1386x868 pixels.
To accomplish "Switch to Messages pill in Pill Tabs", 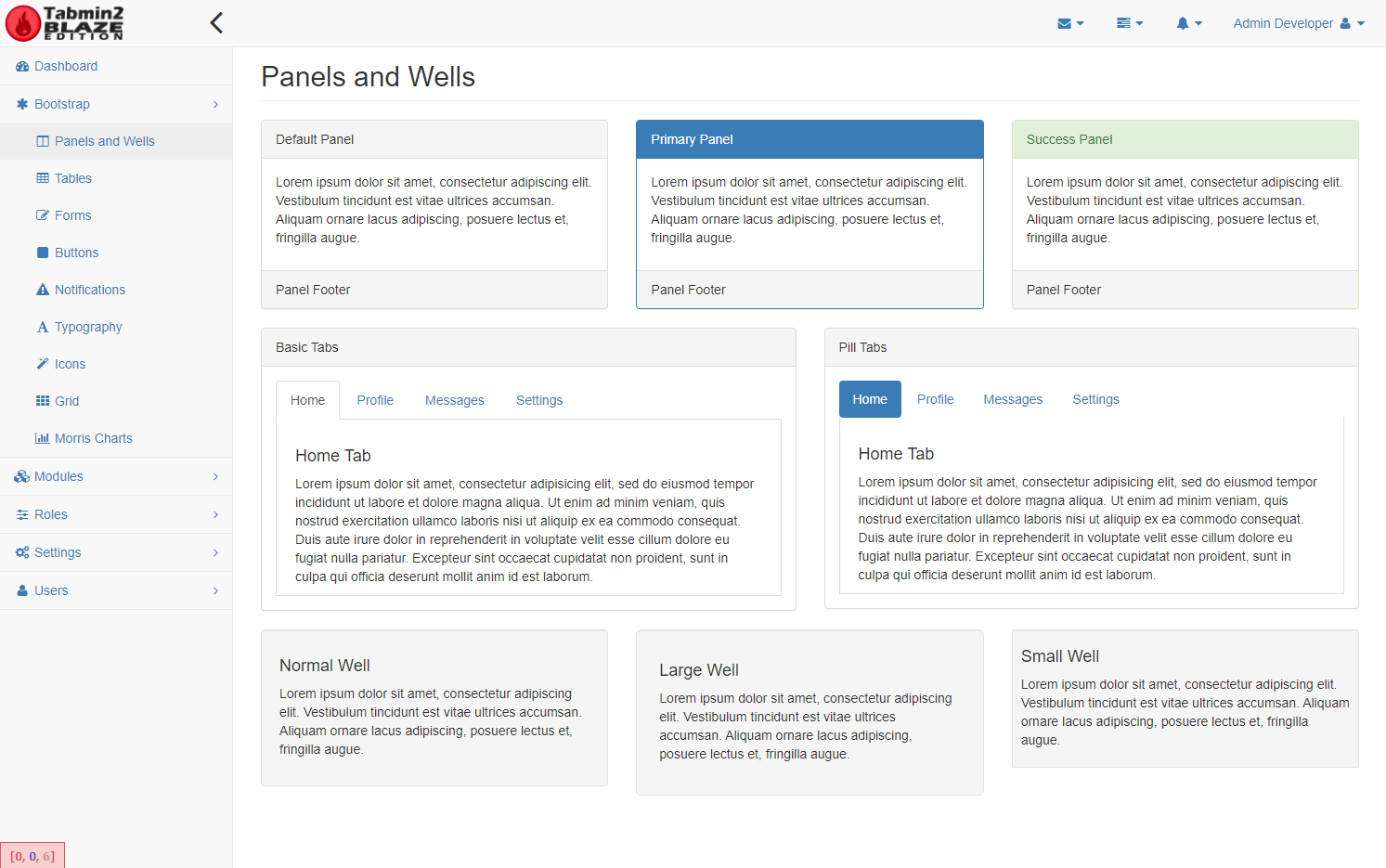I will (1013, 399).
